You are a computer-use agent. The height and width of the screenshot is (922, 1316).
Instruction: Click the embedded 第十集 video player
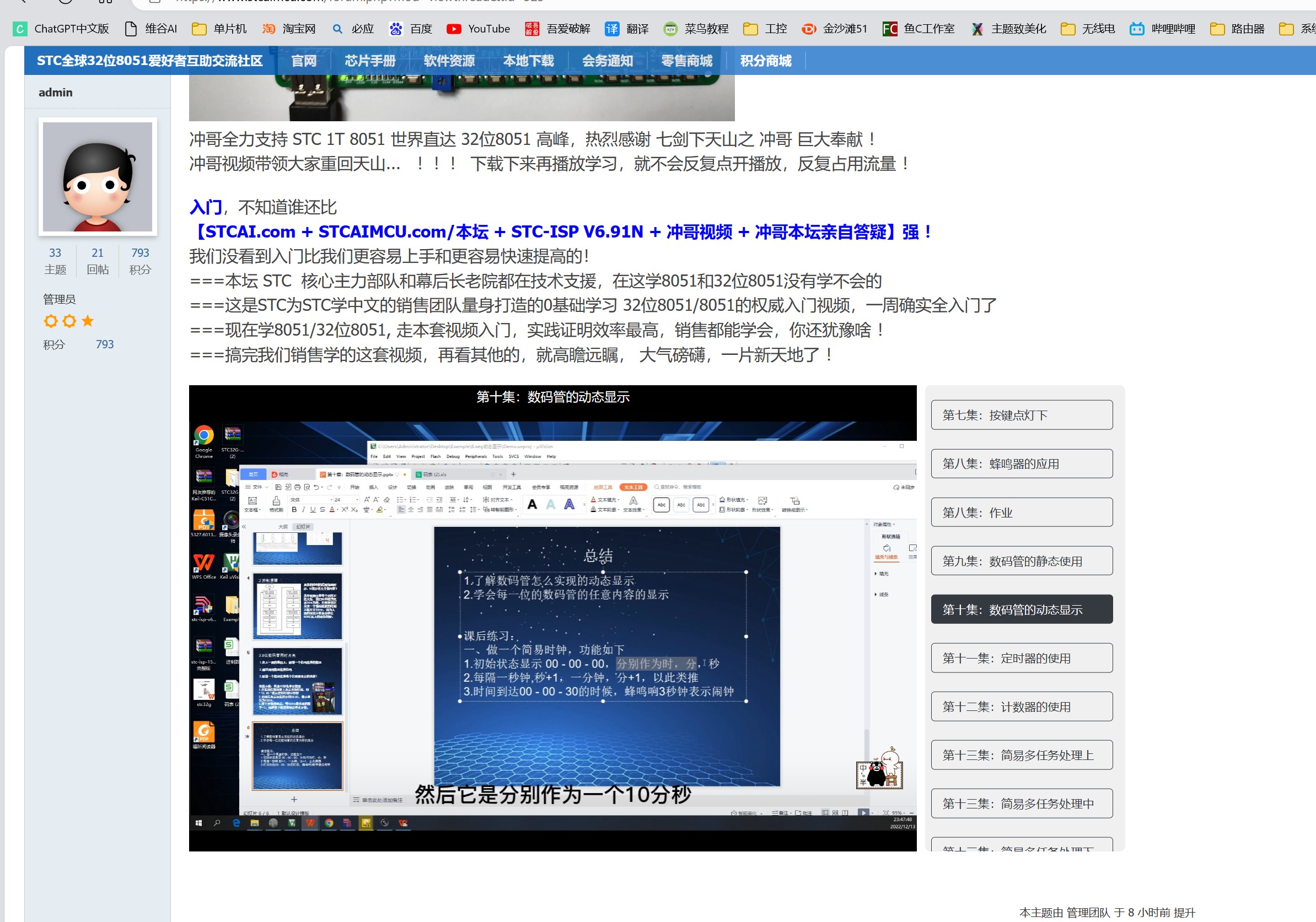[x=552, y=618]
